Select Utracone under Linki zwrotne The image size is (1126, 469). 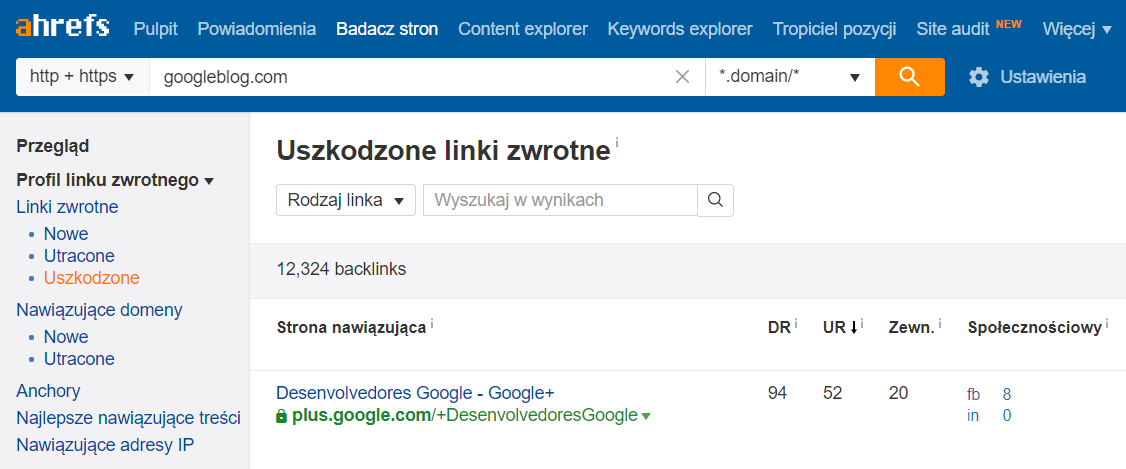(79, 256)
